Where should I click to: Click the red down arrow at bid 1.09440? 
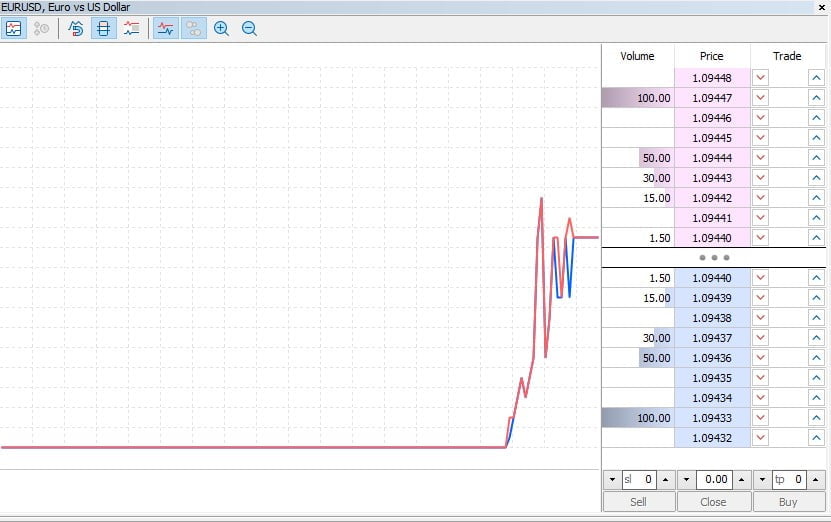click(761, 278)
